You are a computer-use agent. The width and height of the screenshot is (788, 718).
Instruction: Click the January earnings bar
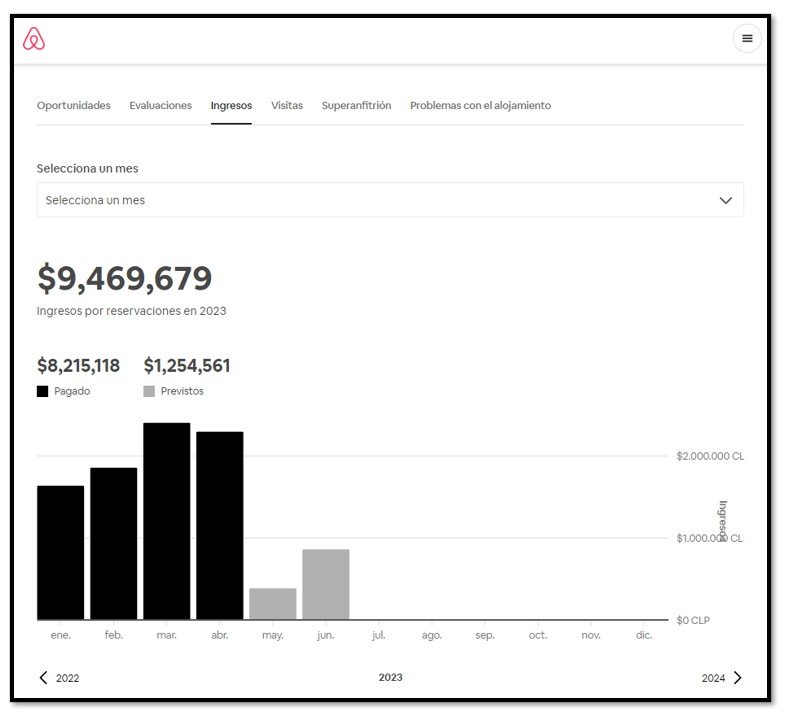pyautogui.click(x=60, y=552)
